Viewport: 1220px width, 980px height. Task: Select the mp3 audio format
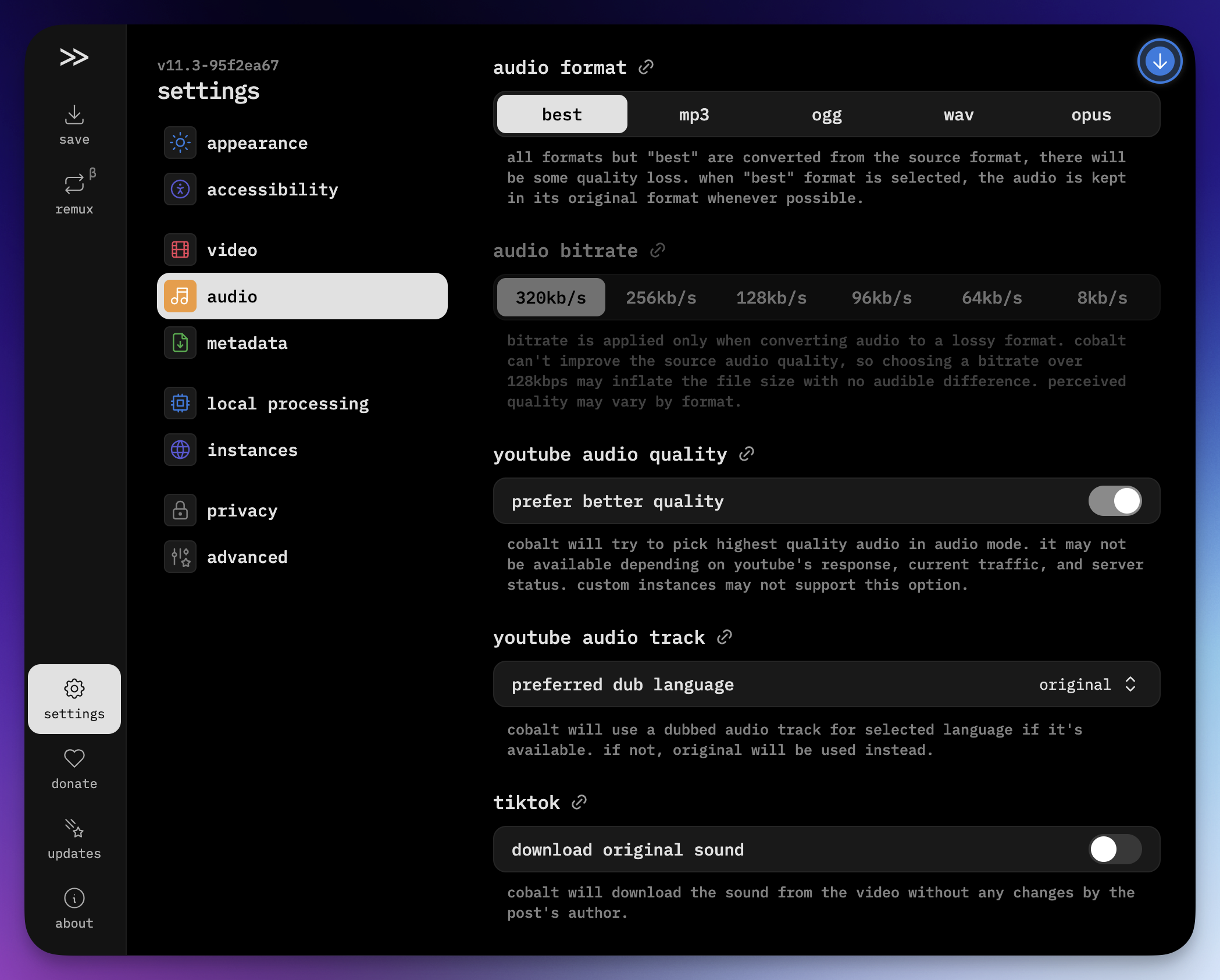click(694, 115)
